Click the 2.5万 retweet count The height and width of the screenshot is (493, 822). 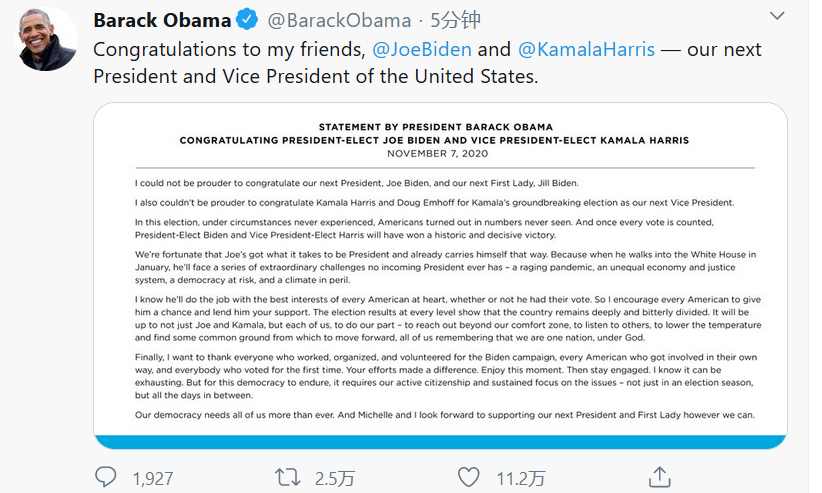click(x=335, y=478)
